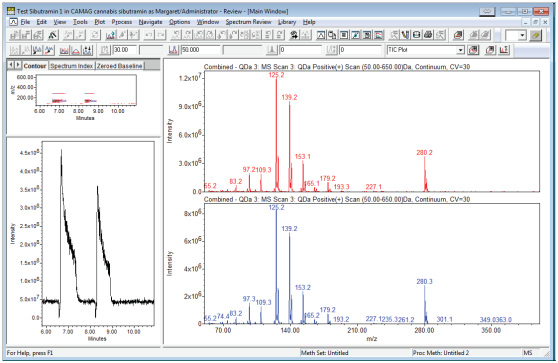Viewport: 558px width, 363px height.
Task: Click the integrate chromatogram icon with question mark
Action: click(110, 35)
